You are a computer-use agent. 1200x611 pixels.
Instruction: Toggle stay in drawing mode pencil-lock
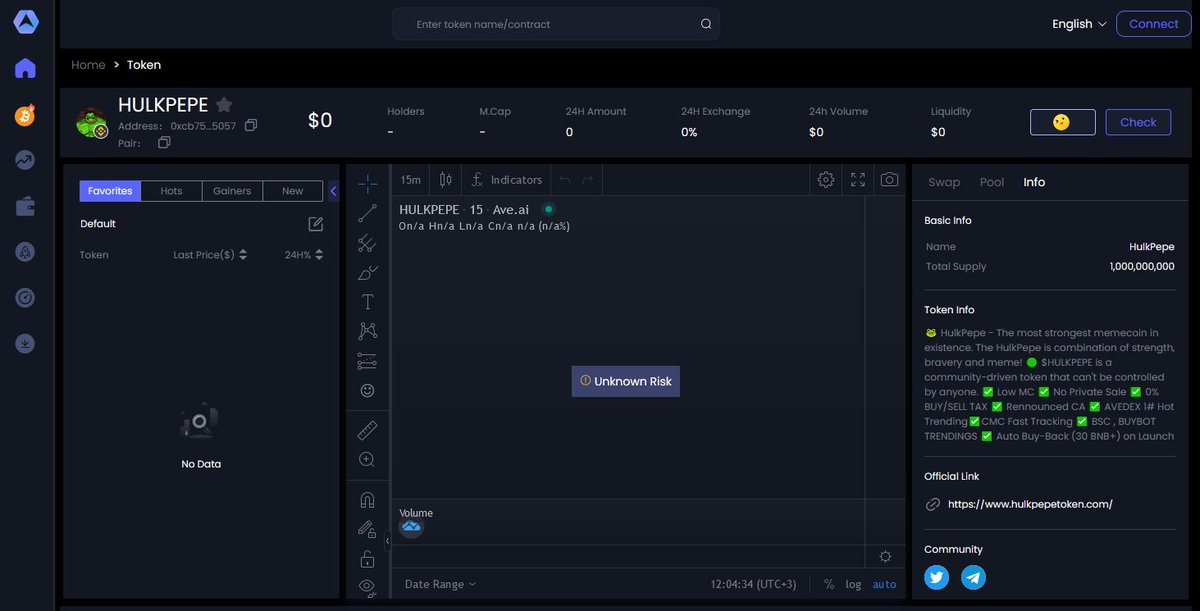(x=367, y=529)
